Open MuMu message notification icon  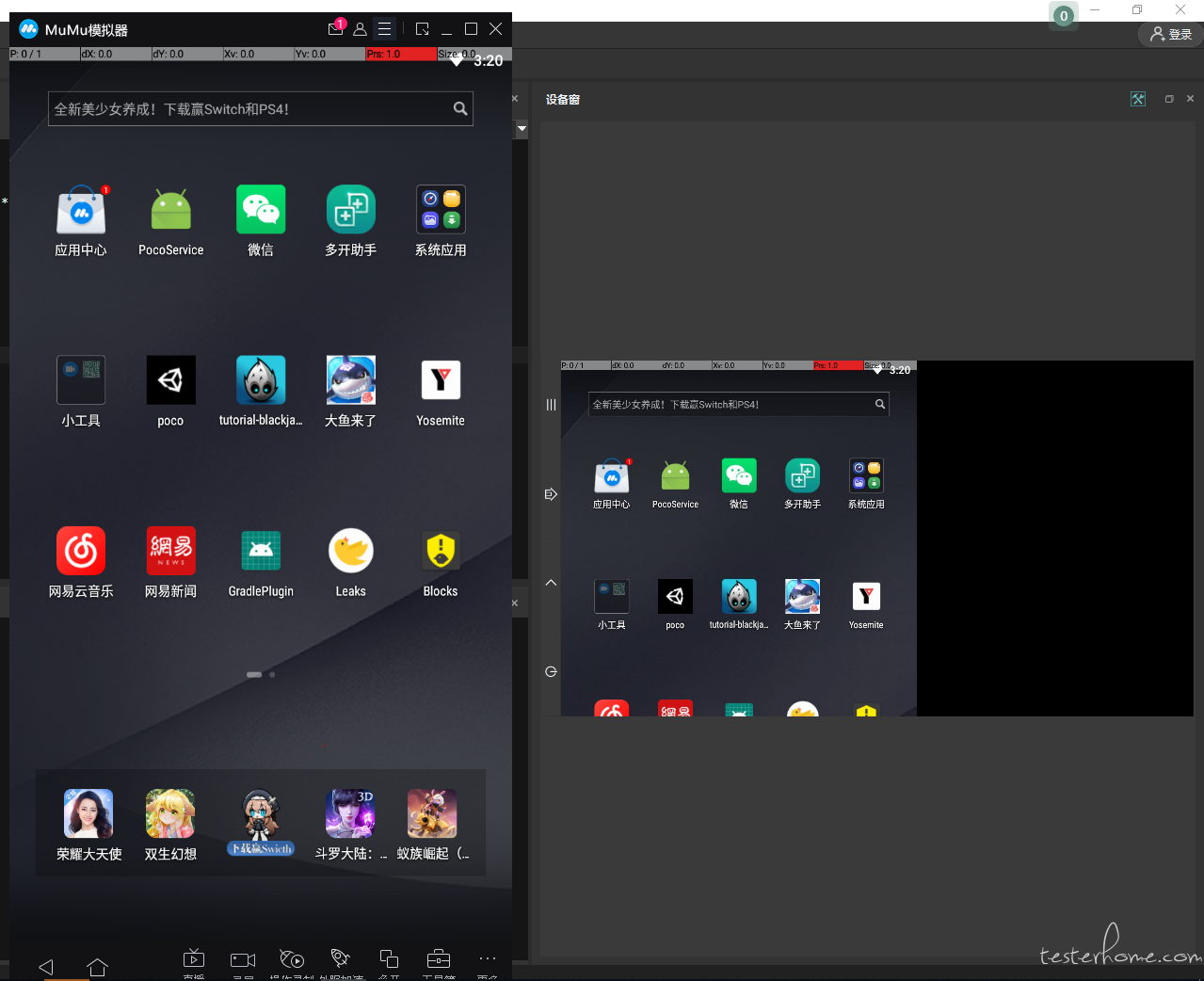click(x=336, y=28)
